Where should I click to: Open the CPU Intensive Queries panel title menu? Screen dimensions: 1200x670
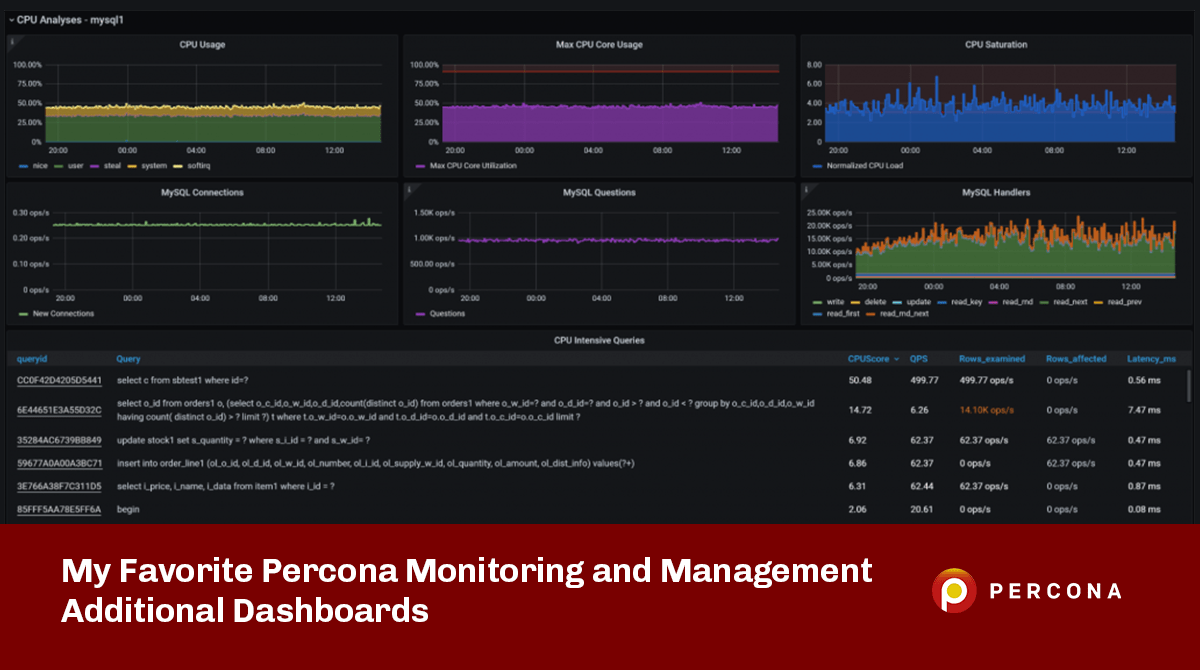599,340
